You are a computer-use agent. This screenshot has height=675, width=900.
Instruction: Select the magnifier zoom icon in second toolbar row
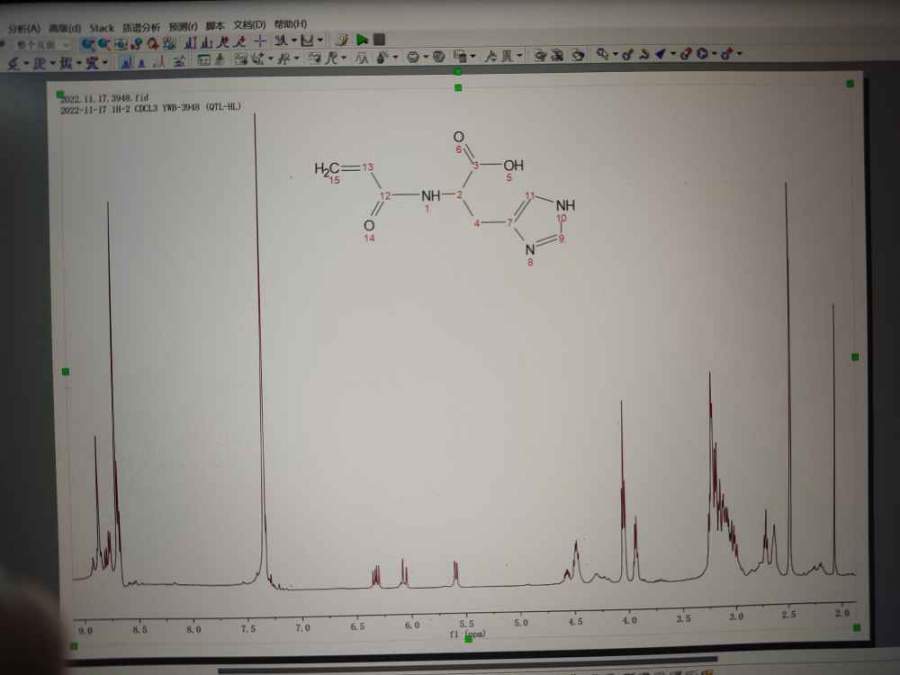(x=601, y=54)
